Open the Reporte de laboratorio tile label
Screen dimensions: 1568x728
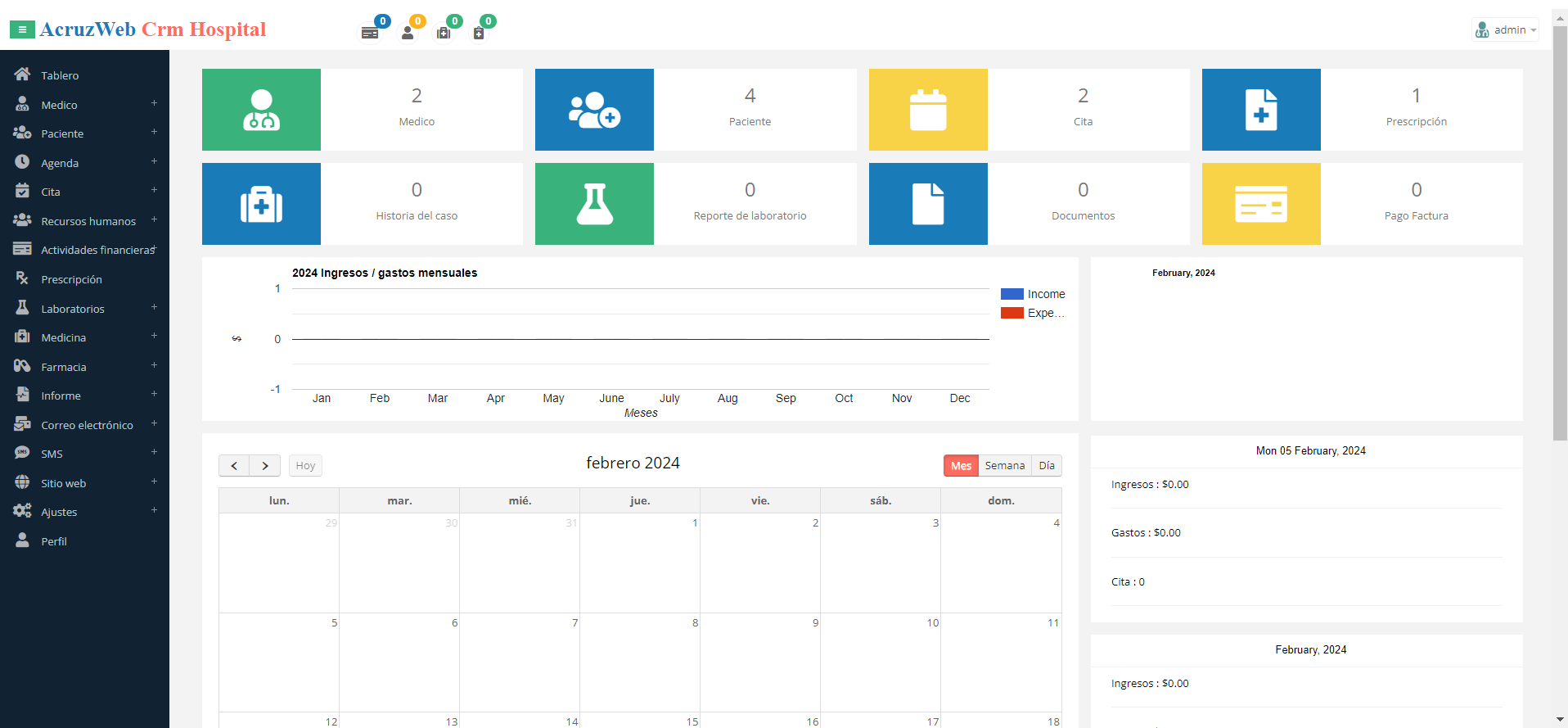pyautogui.click(x=750, y=215)
